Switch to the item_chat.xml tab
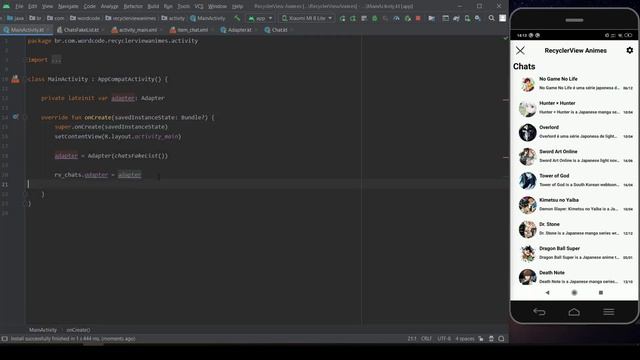Viewport: 640px width, 360px height. tap(192, 30)
